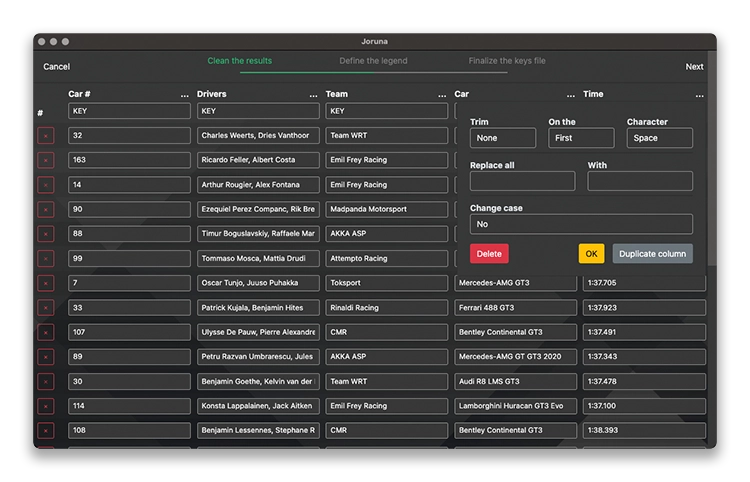750x482 pixels.
Task: Remove the car 107 row via its X icon
Action: point(45,332)
